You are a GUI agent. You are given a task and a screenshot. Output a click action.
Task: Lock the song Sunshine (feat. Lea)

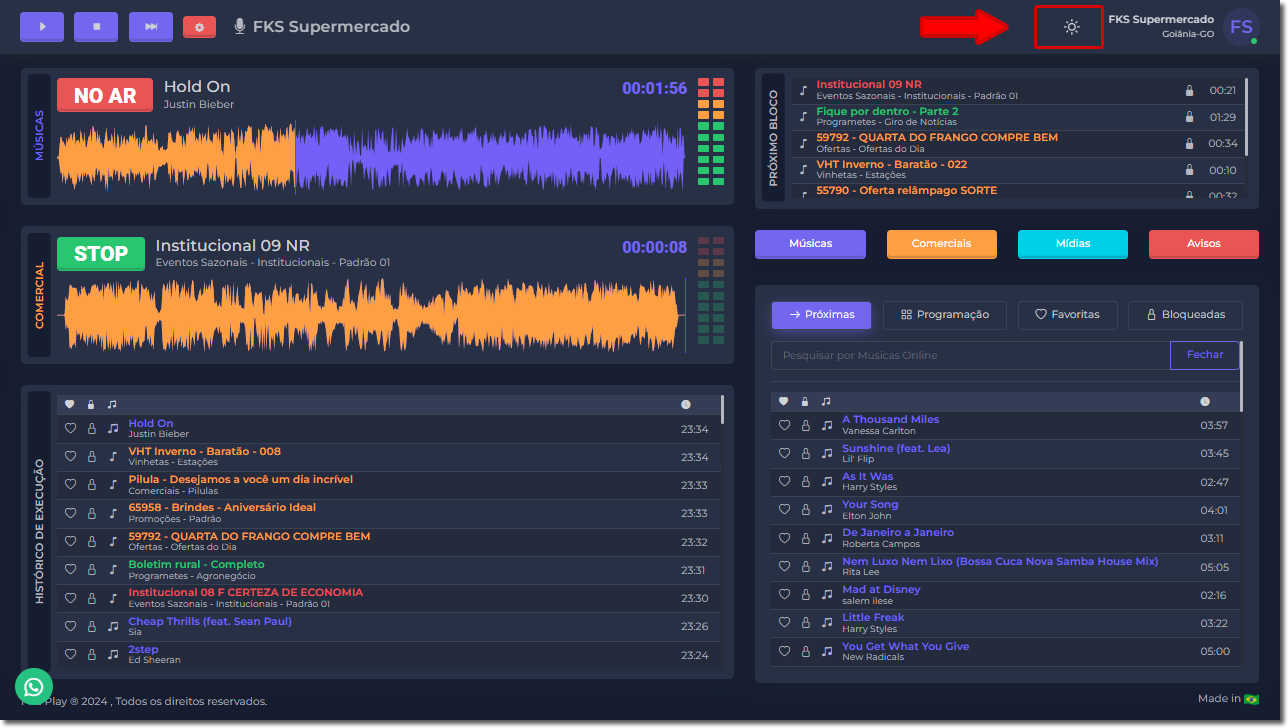(805, 454)
